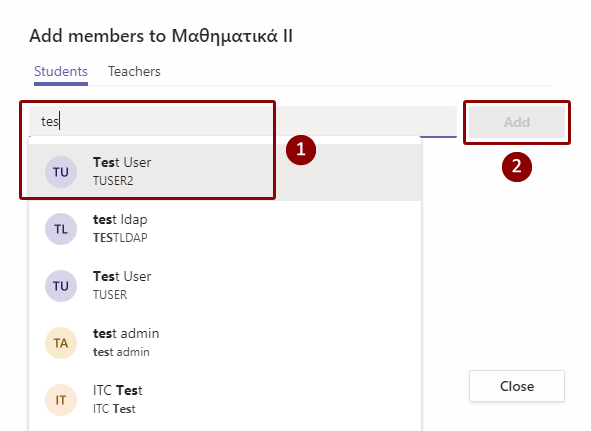Click the Close button
591x431 pixels.
point(517,386)
